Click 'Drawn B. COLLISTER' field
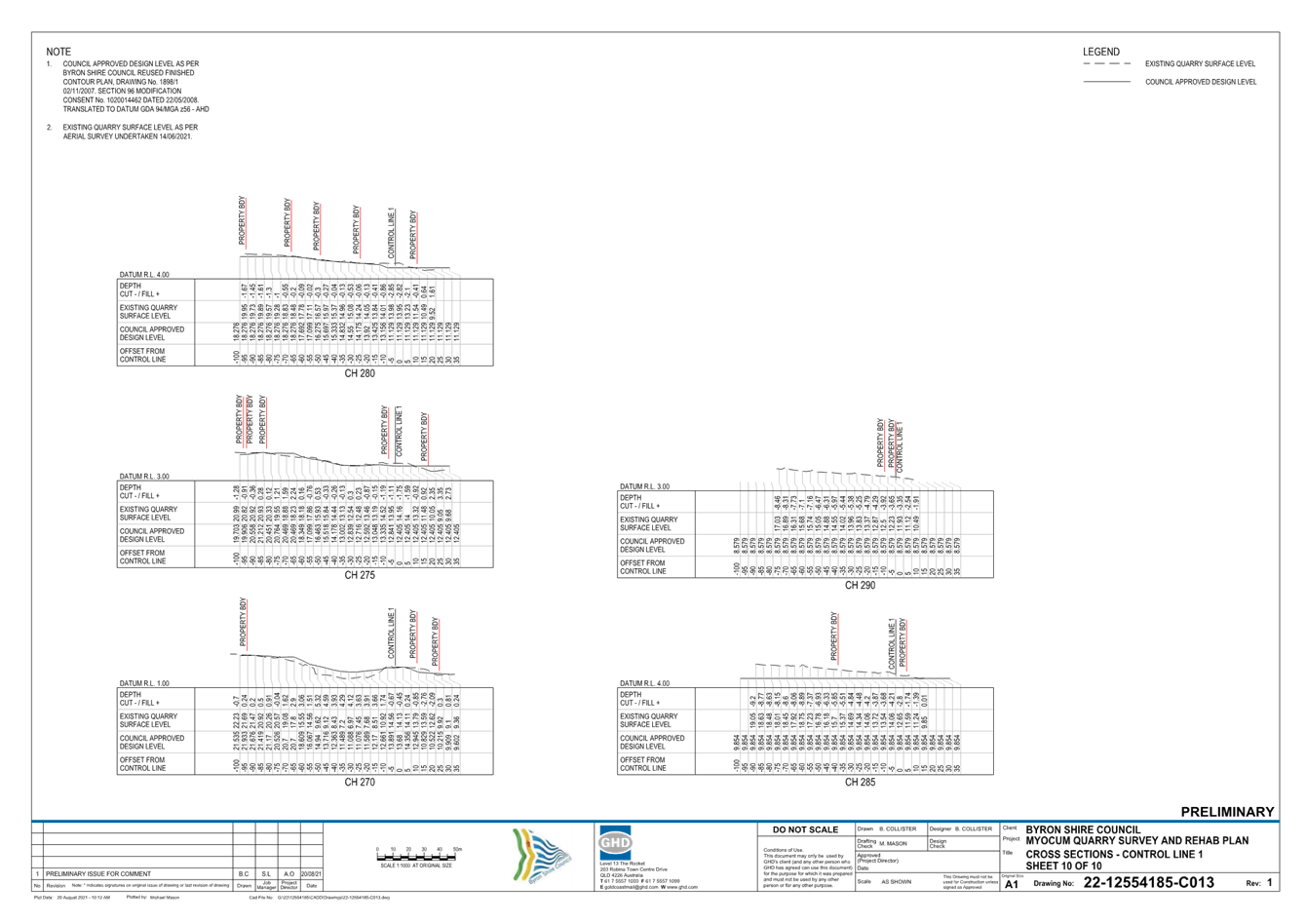The height and width of the screenshot is (924, 1306). [887, 829]
